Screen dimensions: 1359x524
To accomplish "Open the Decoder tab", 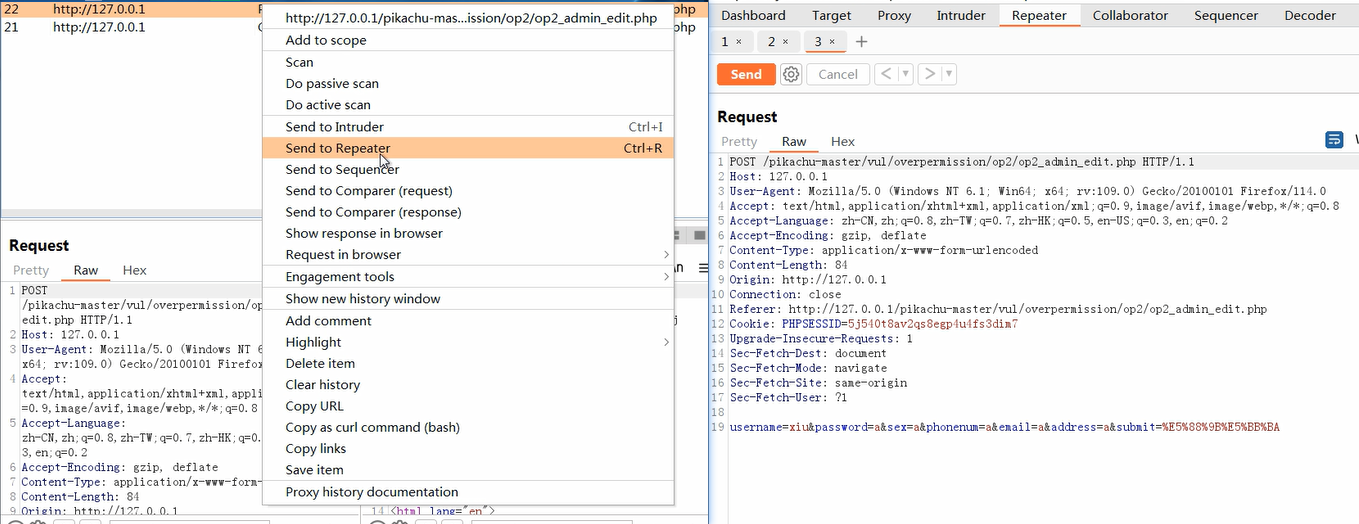I will pyautogui.click(x=1310, y=15).
